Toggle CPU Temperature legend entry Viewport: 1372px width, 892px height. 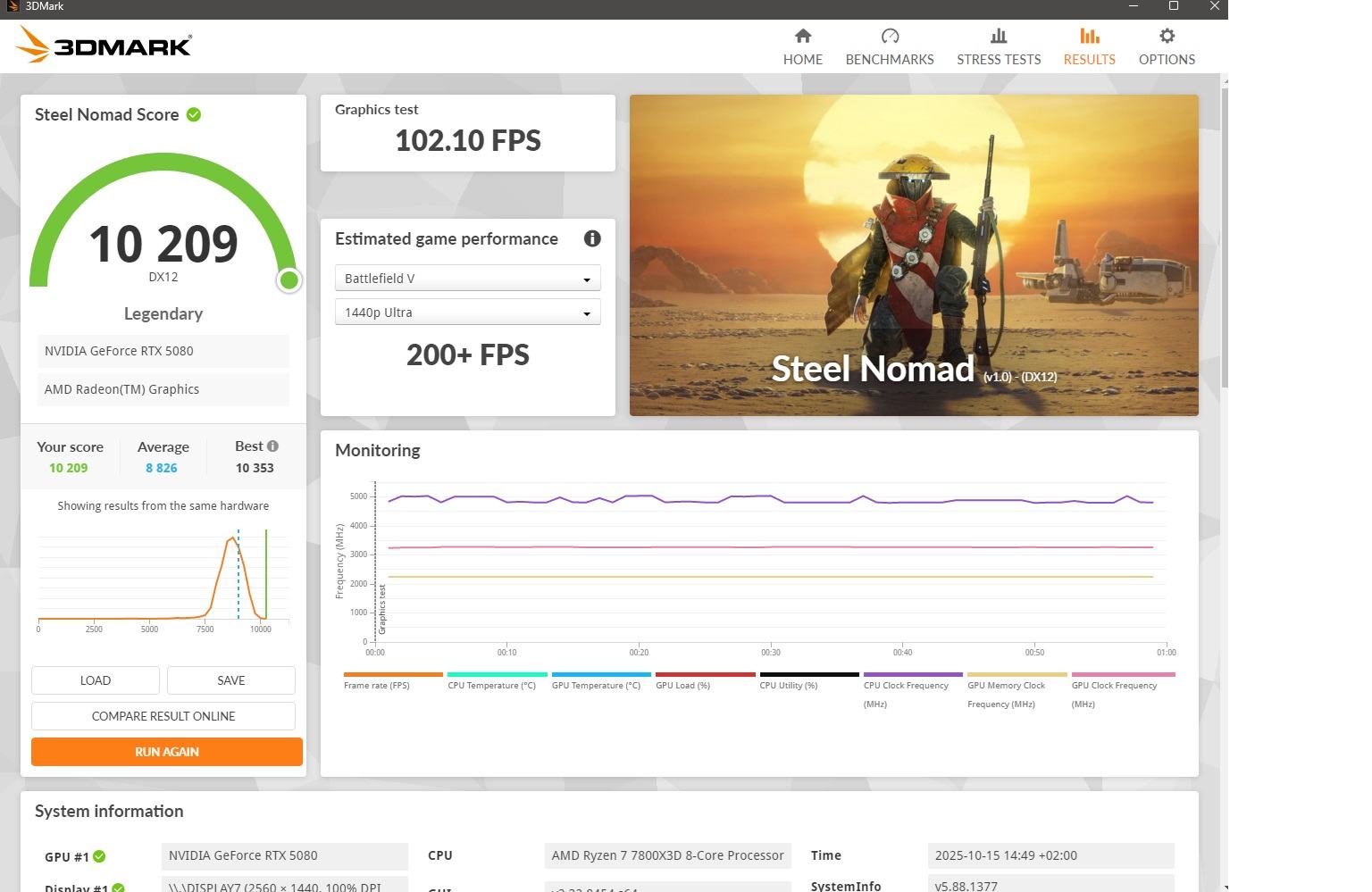[497, 681]
